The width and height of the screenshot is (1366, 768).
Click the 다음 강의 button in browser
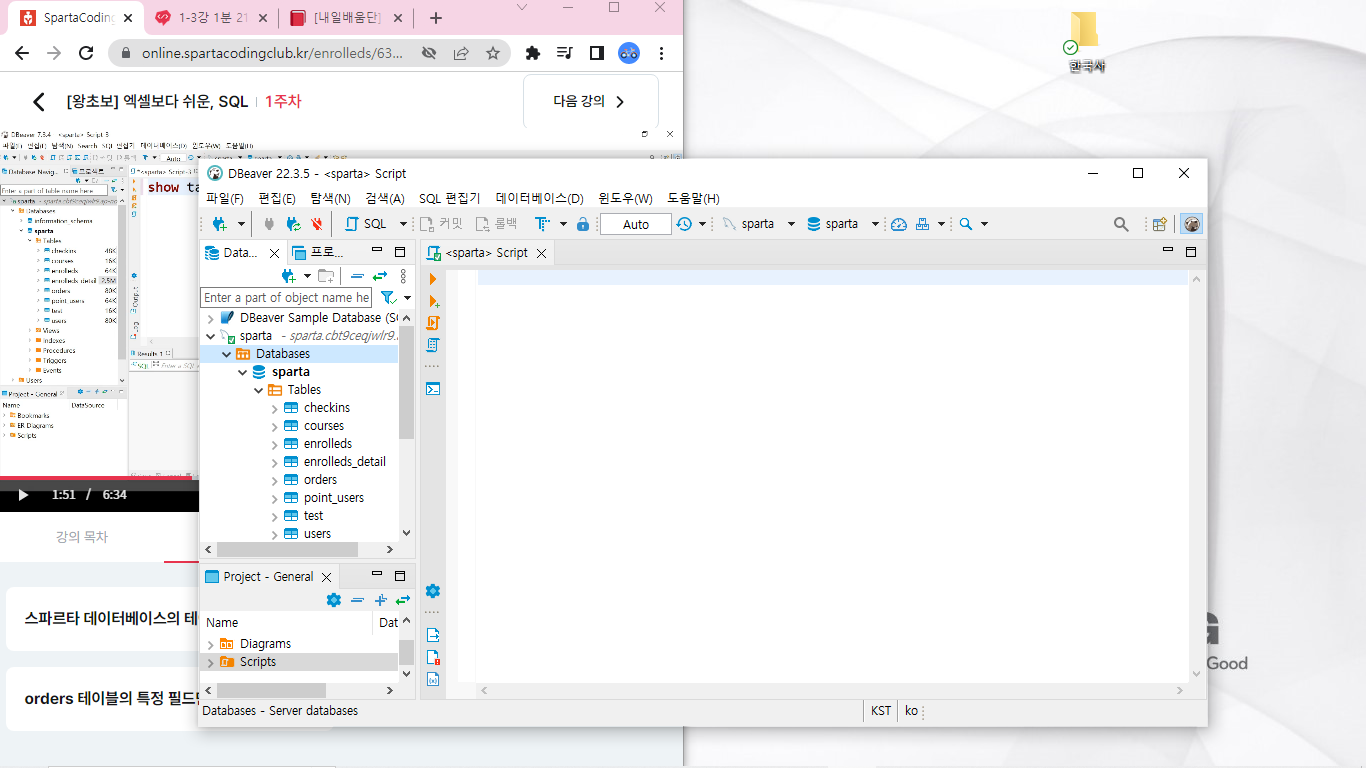(x=591, y=101)
